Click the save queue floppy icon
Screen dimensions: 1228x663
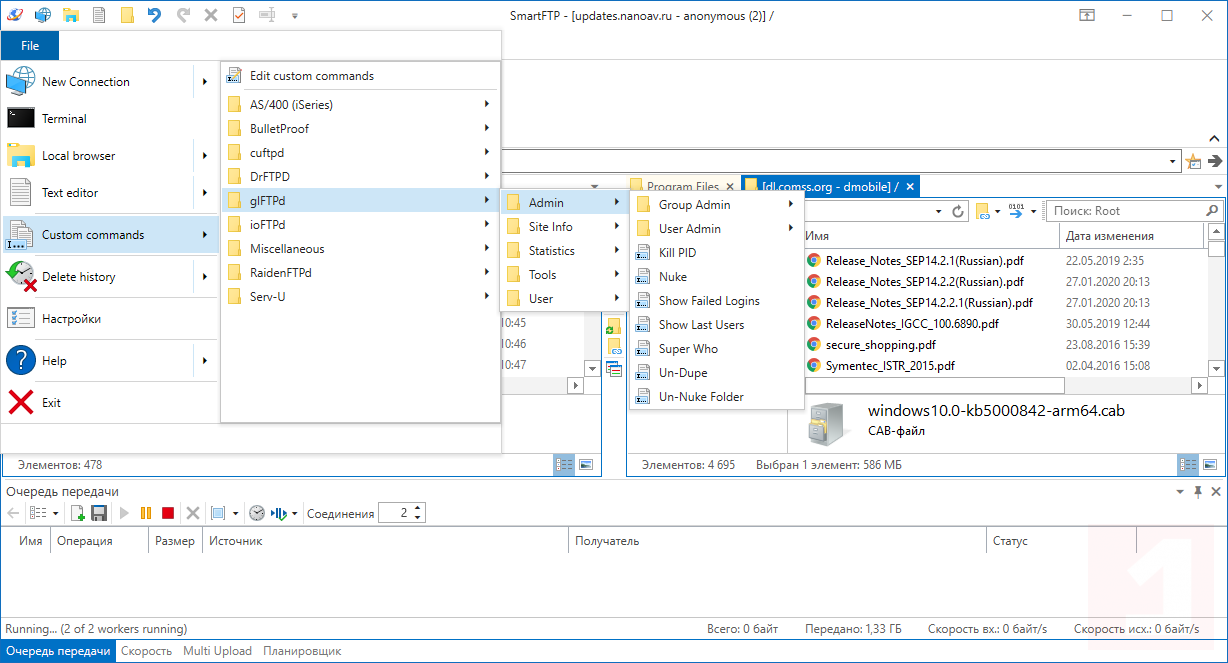99,513
